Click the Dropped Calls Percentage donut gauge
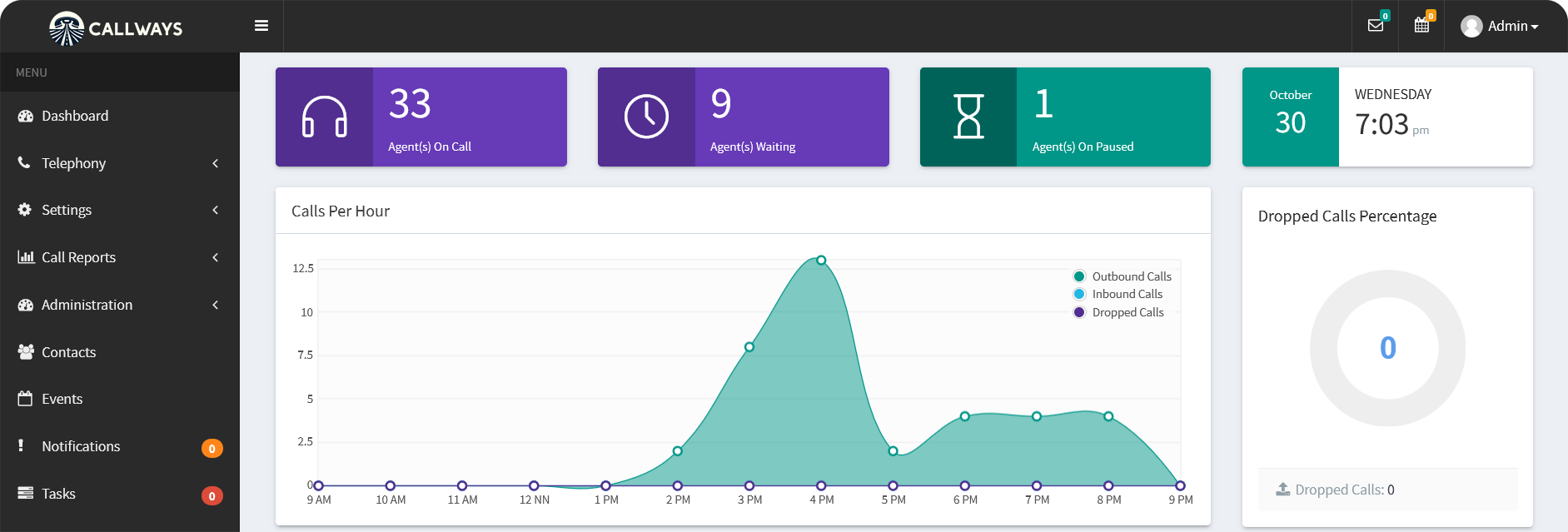The width and height of the screenshot is (1568, 532). 1387,348
